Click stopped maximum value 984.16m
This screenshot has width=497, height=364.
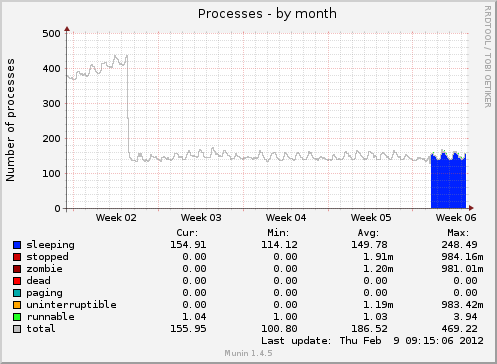463,257
